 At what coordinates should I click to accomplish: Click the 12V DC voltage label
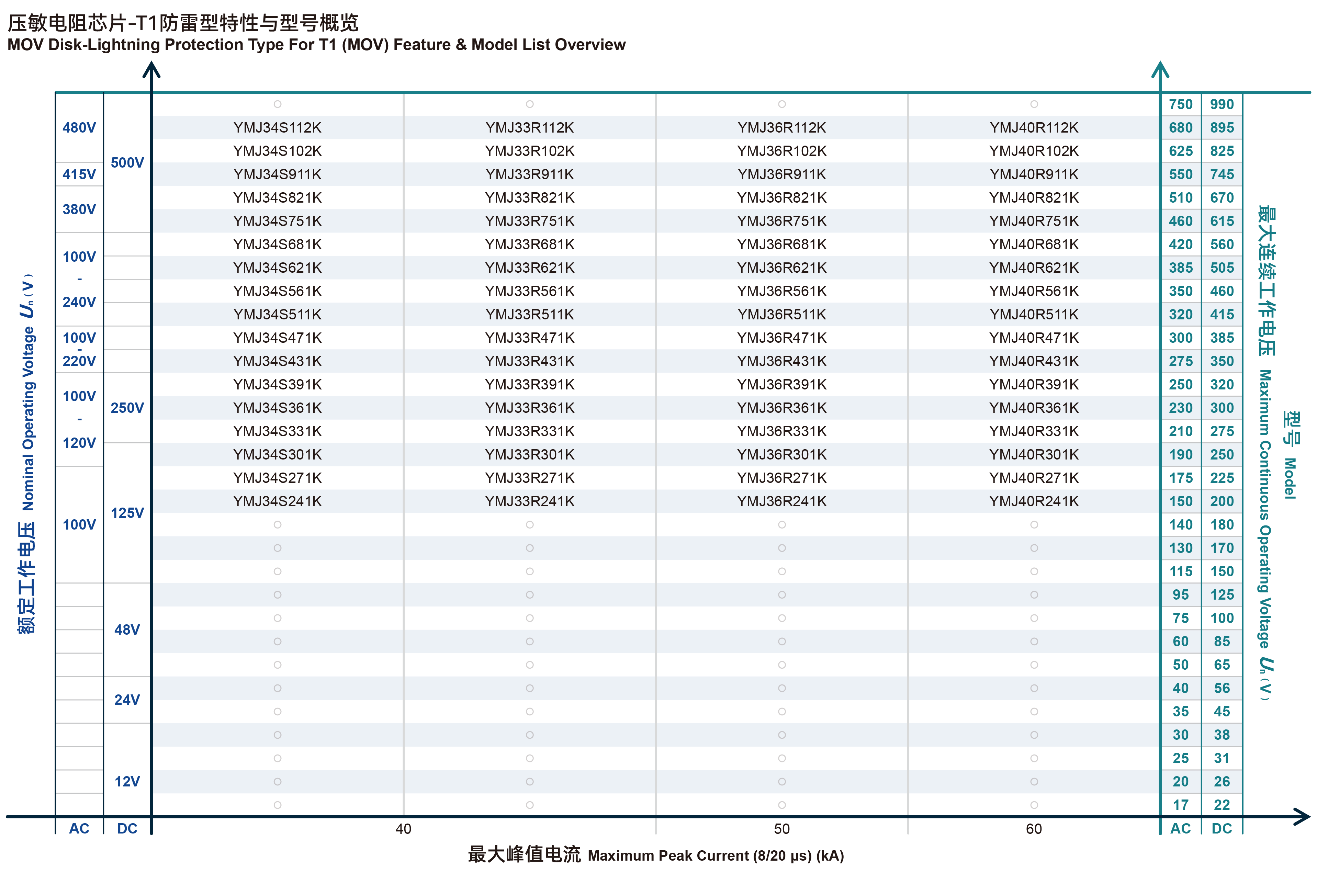click(x=127, y=781)
